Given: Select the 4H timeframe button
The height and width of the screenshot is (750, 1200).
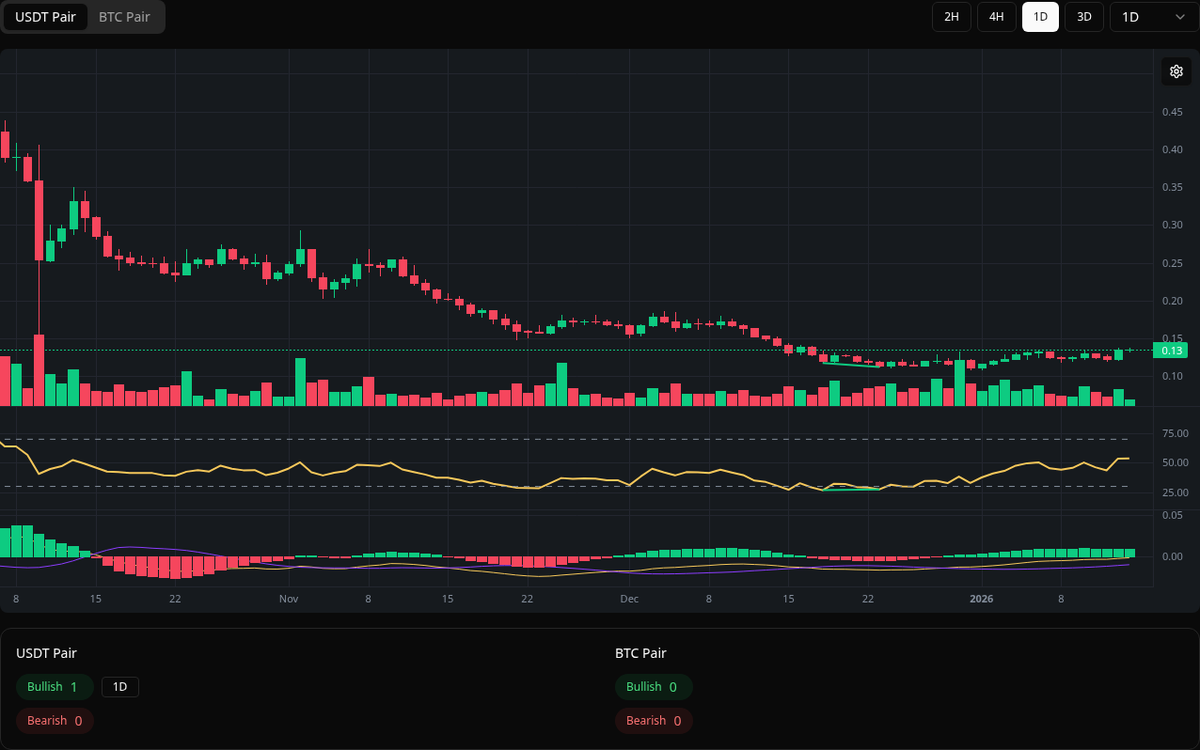Looking at the screenshot, I should (x=996, y=17).
